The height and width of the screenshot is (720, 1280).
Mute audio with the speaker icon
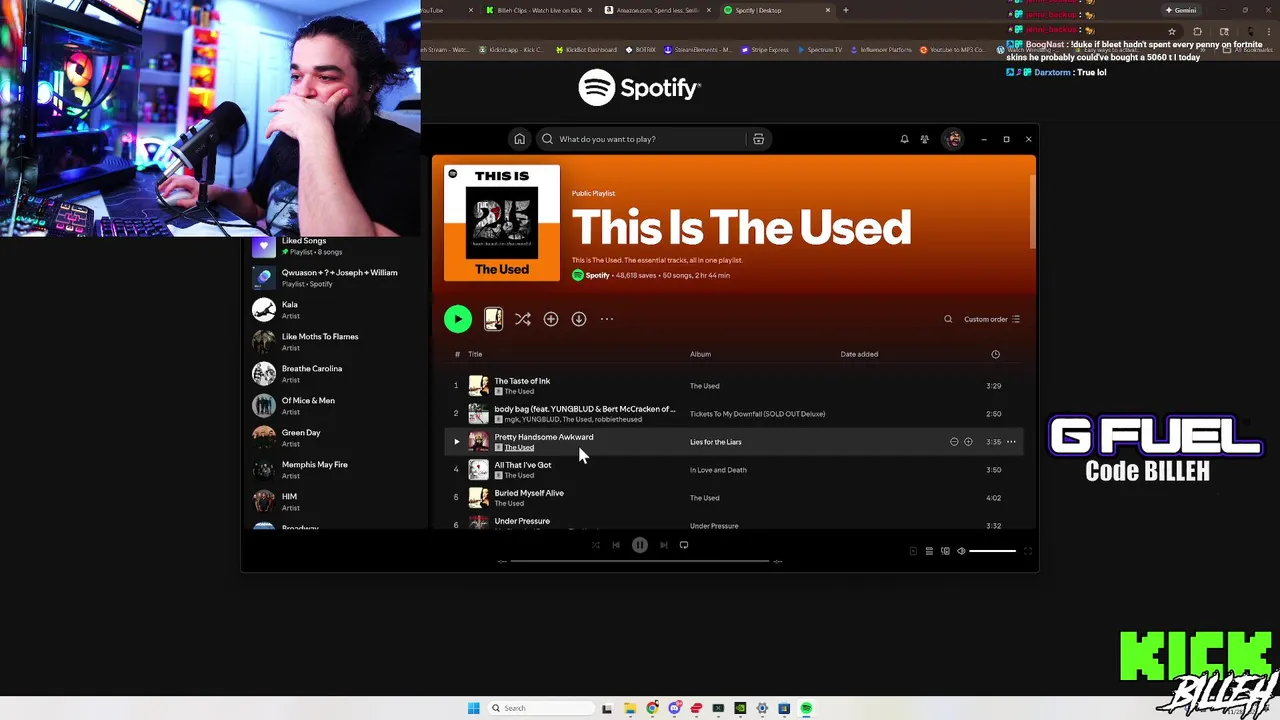point(961,551)
